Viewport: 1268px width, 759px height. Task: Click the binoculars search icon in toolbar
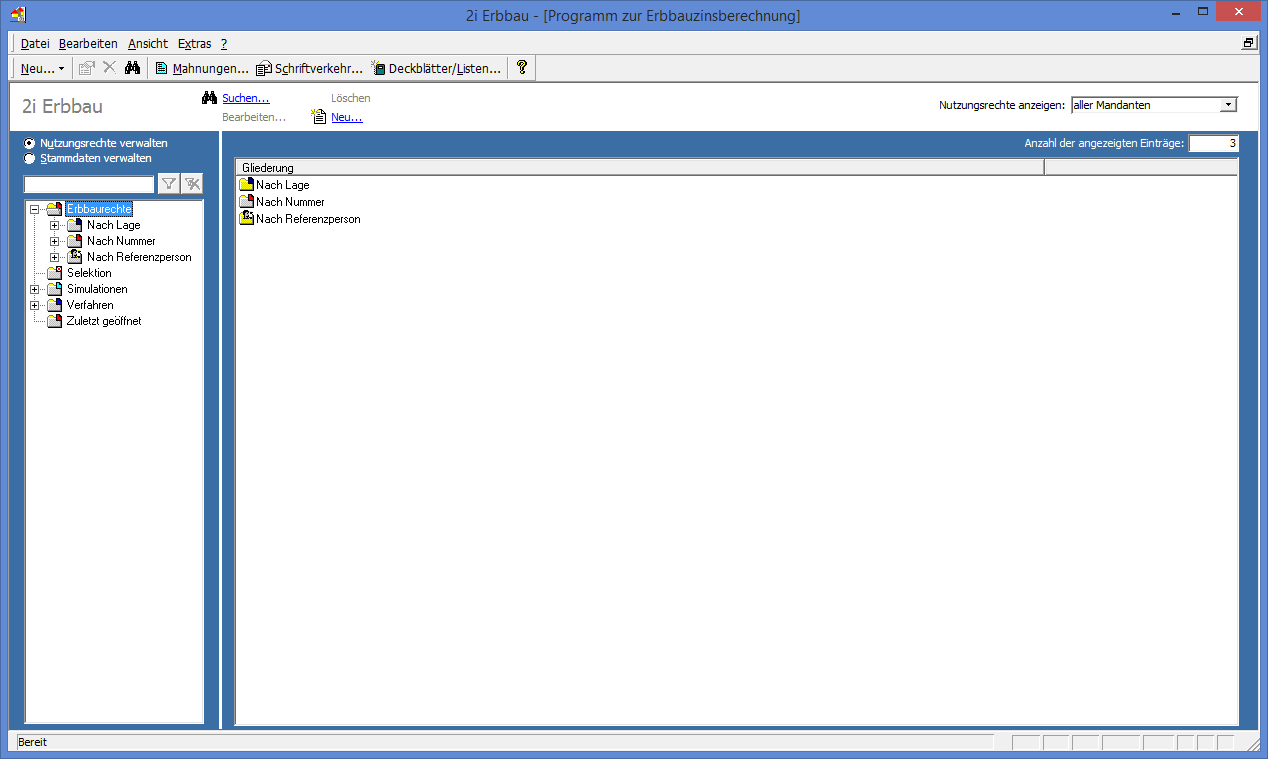pos(132,68)
